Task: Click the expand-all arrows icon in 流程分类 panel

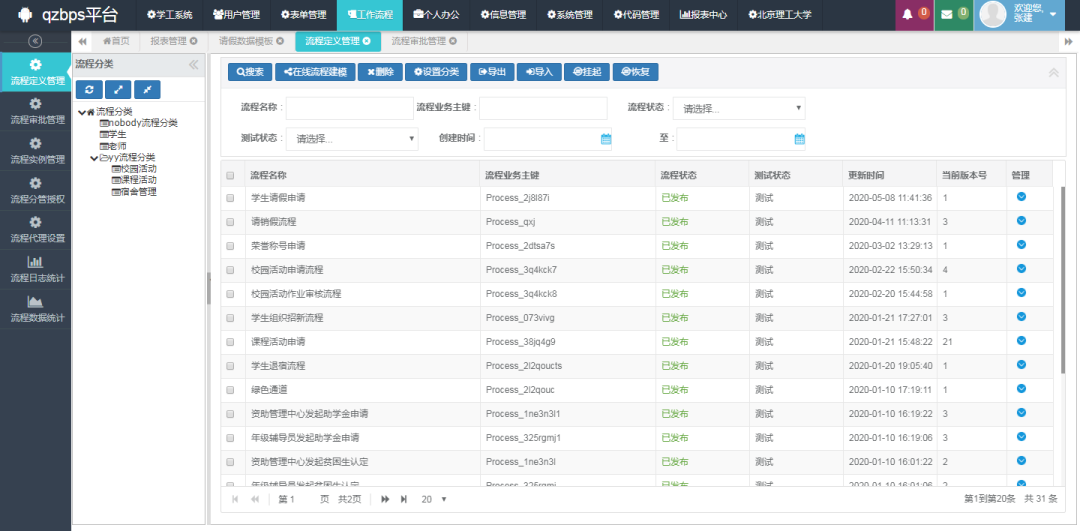Action: pos(118,89)
